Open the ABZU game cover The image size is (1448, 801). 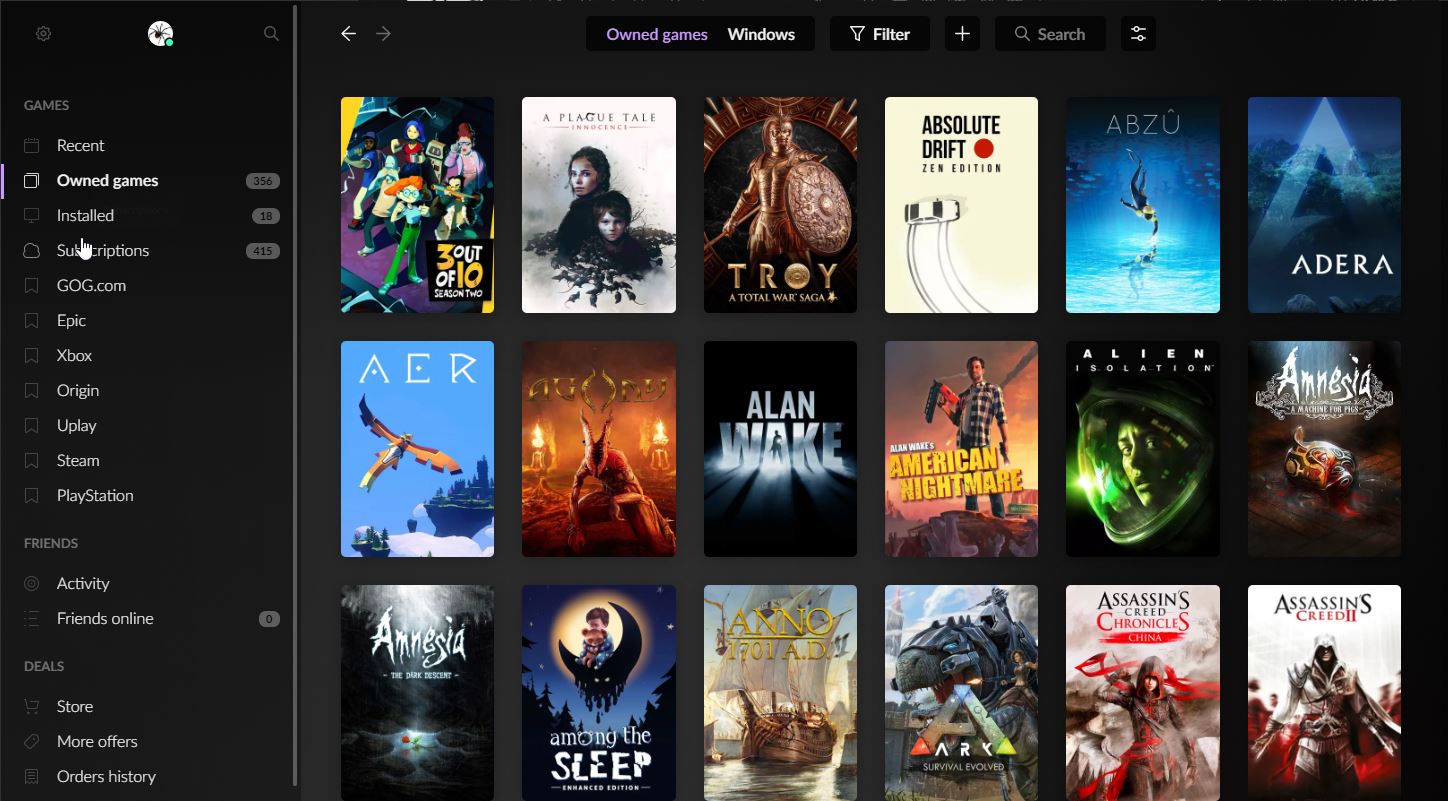1143,205
